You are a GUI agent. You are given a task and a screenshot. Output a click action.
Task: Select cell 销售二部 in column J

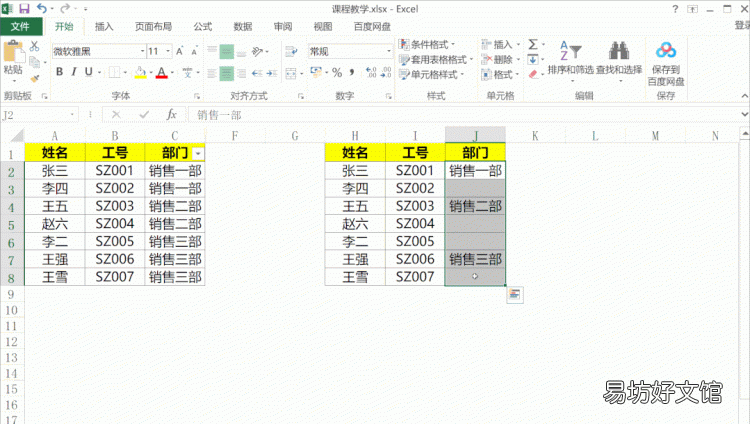(475, 206)
